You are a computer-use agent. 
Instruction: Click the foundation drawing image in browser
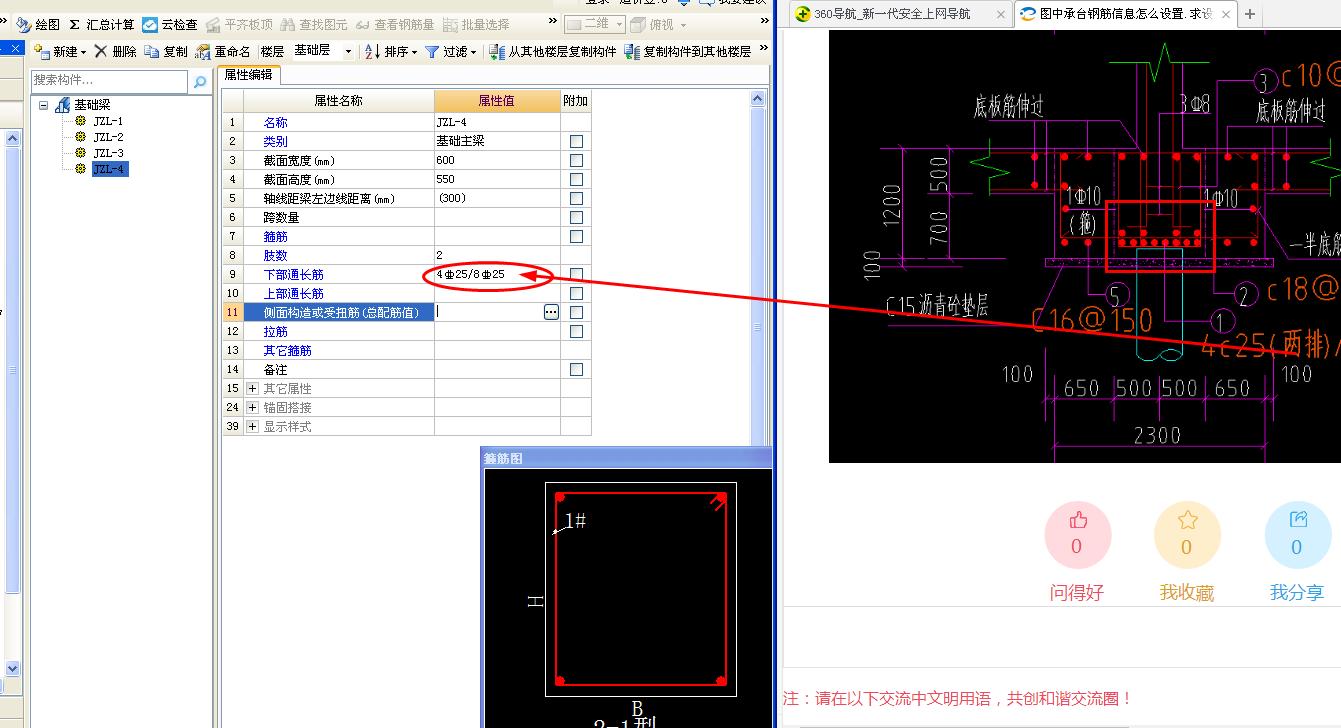point(1085,246)
